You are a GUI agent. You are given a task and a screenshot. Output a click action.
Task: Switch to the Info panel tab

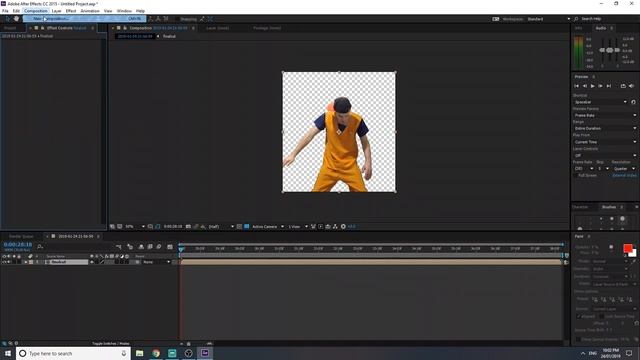pyautogui.click(x=578, y=28)
